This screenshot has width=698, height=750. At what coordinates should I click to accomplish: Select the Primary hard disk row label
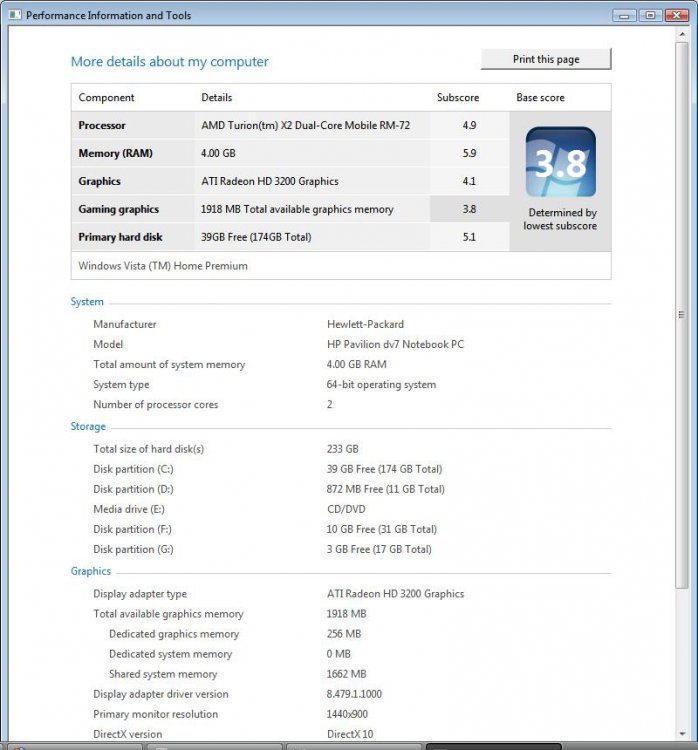tap(120, 238)
